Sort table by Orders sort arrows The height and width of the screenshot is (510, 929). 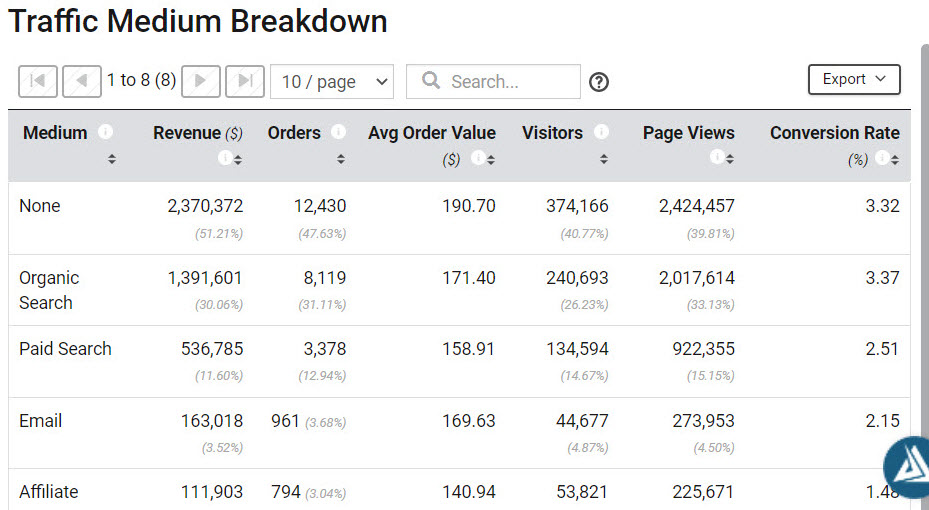coord(341,159)
